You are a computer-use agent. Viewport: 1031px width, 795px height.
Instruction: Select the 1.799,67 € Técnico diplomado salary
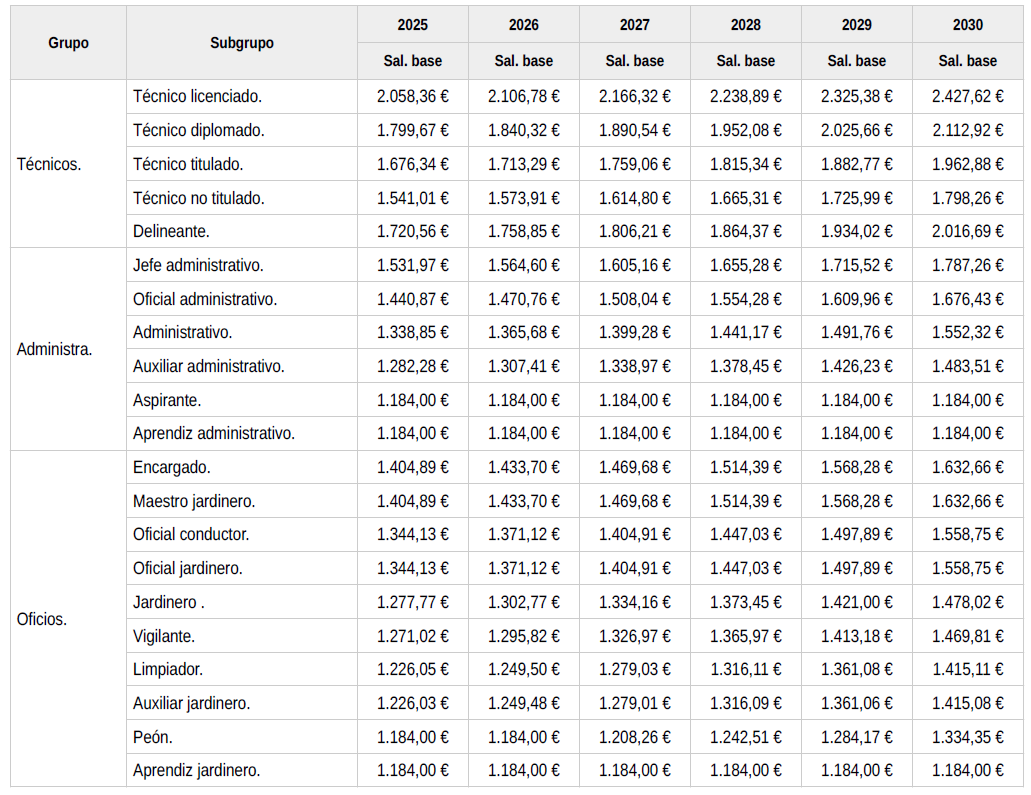tap(412, 130)
